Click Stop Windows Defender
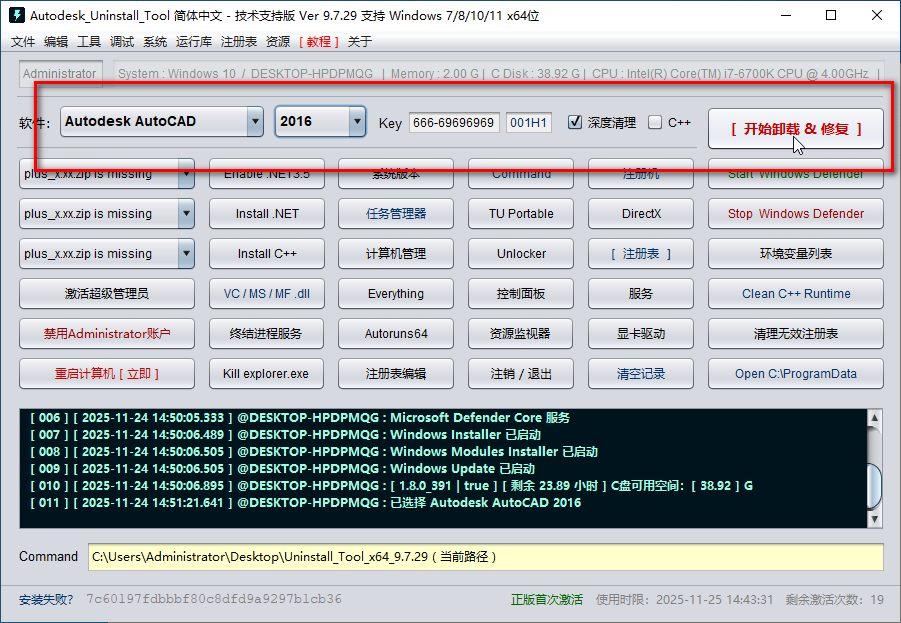This screenshot has width=901, height=623. click(x=796, y=214)
